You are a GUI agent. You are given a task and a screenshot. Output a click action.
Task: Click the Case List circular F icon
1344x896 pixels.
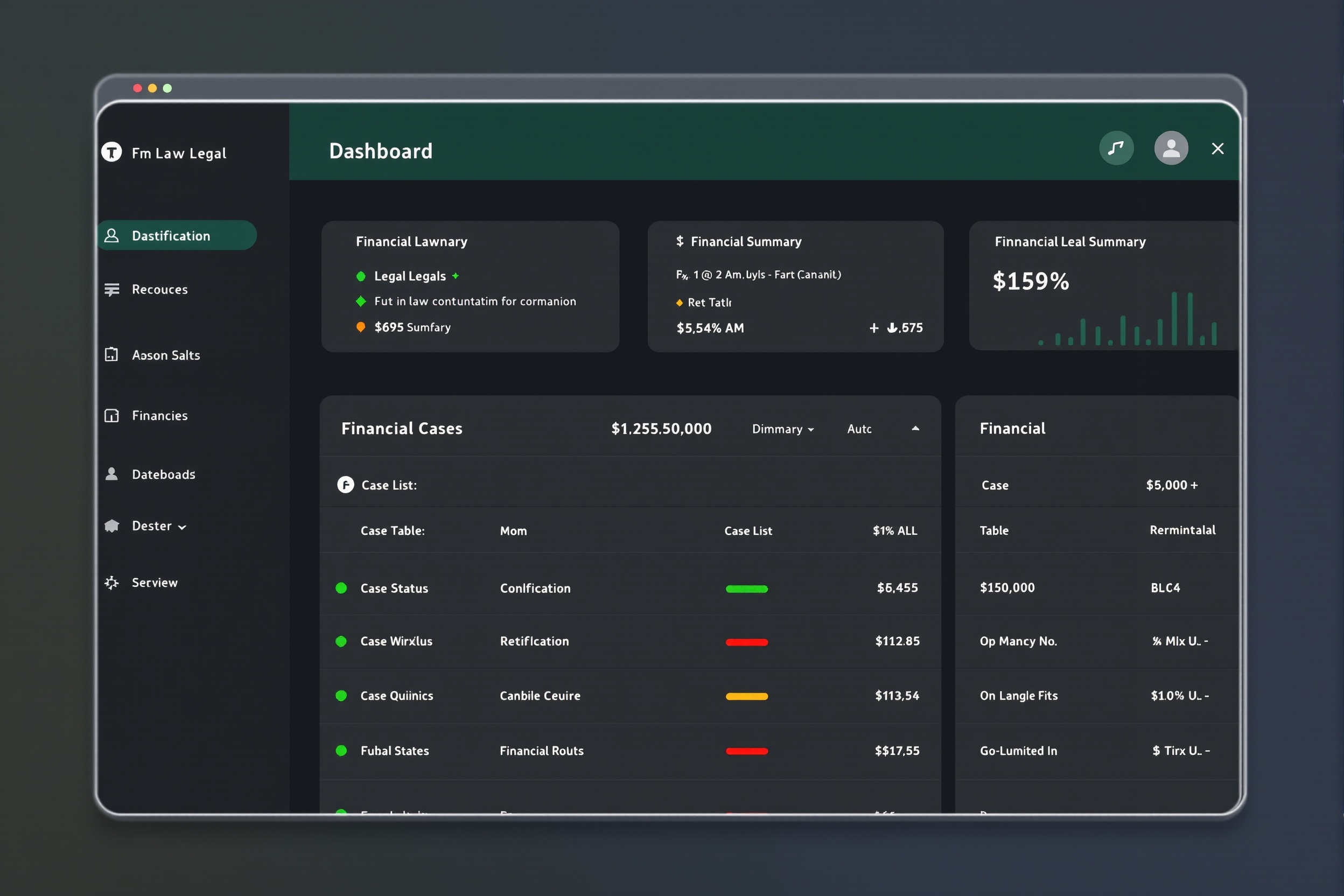(x=345, y=485)
